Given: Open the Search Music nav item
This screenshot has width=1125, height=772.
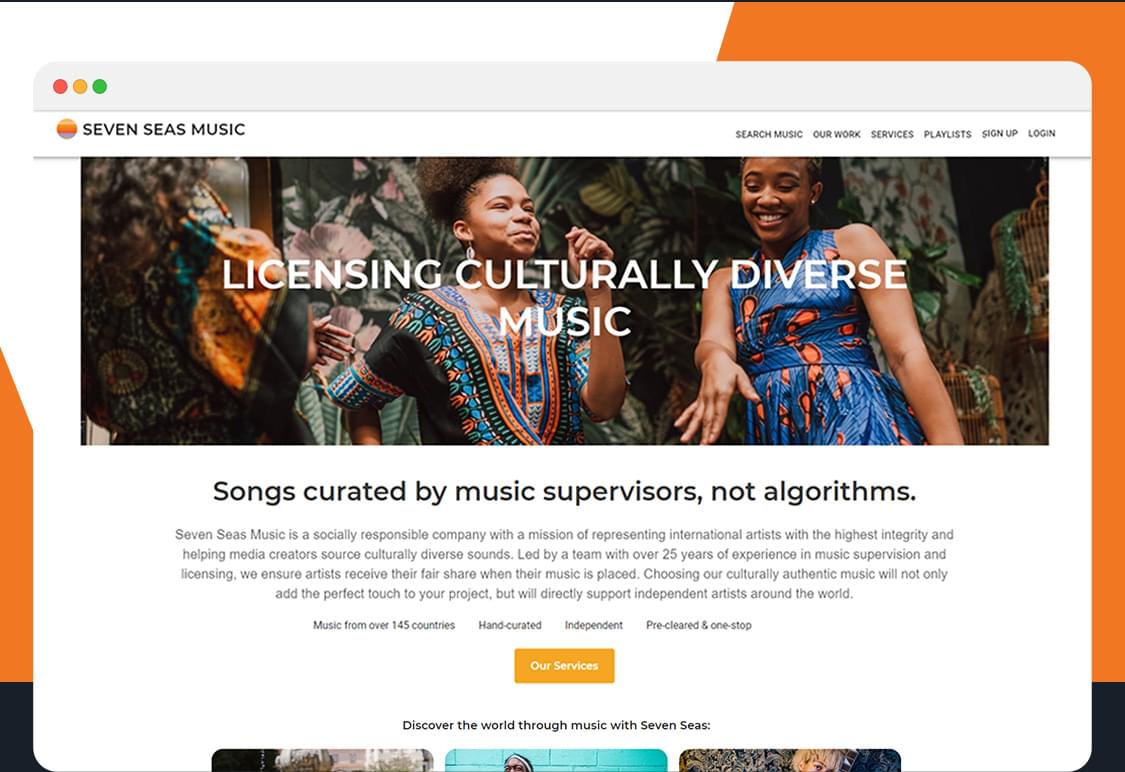Looking at the screenshot, I should point(768,134).
